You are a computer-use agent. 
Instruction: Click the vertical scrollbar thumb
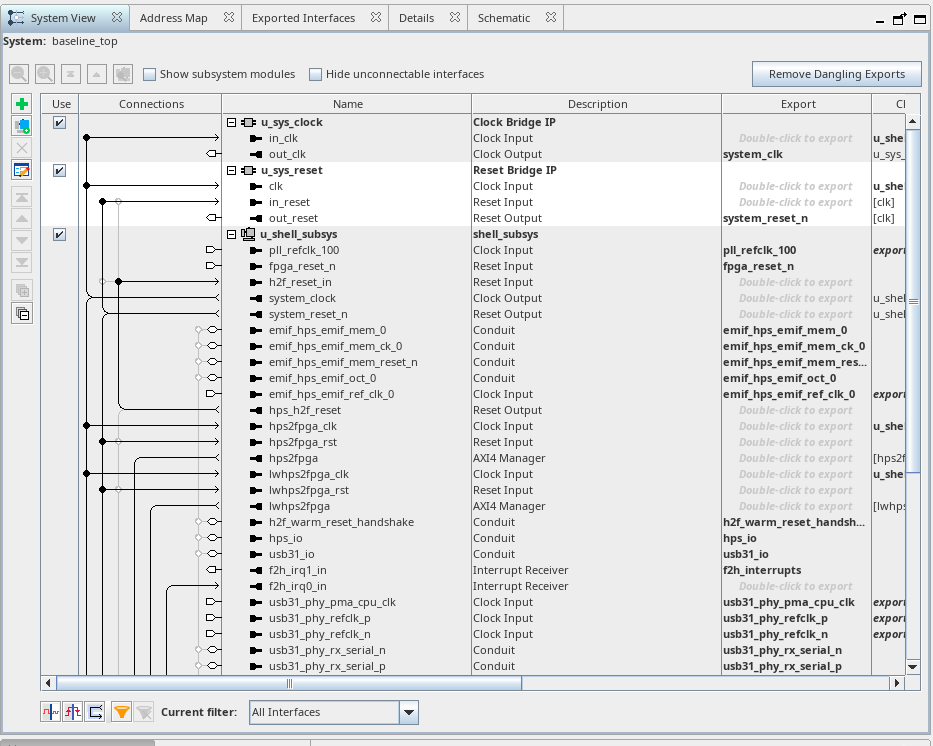(x=913, y=300)
